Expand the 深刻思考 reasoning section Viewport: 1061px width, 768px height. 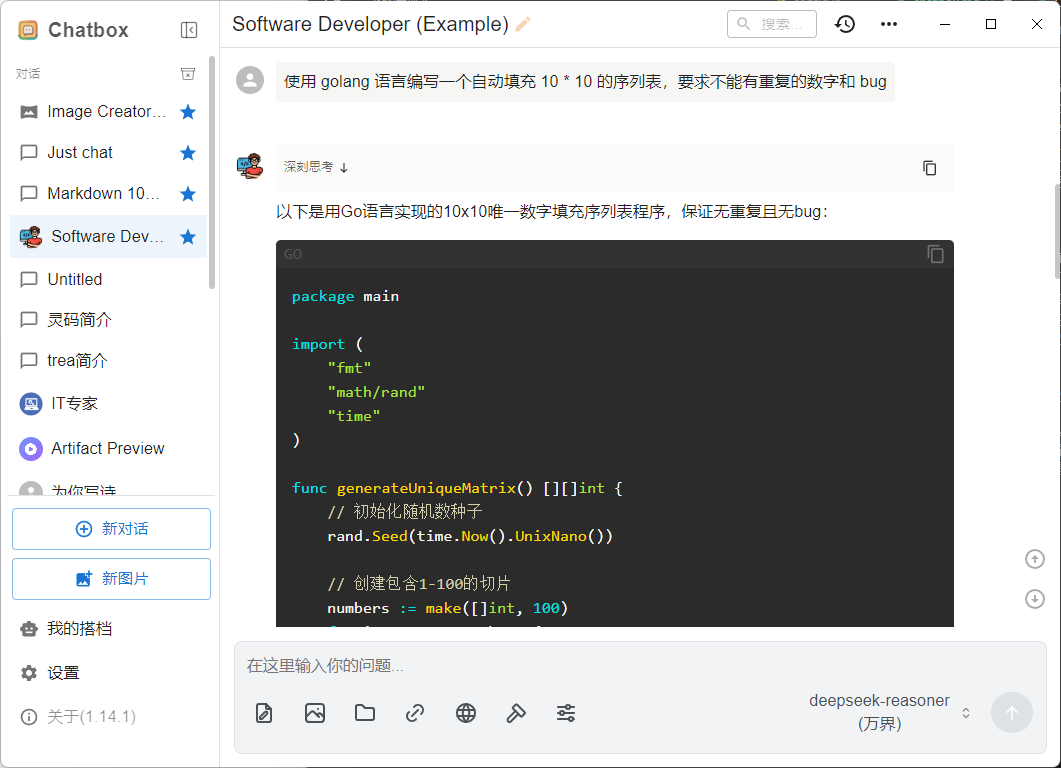click(x=316, y=167)
